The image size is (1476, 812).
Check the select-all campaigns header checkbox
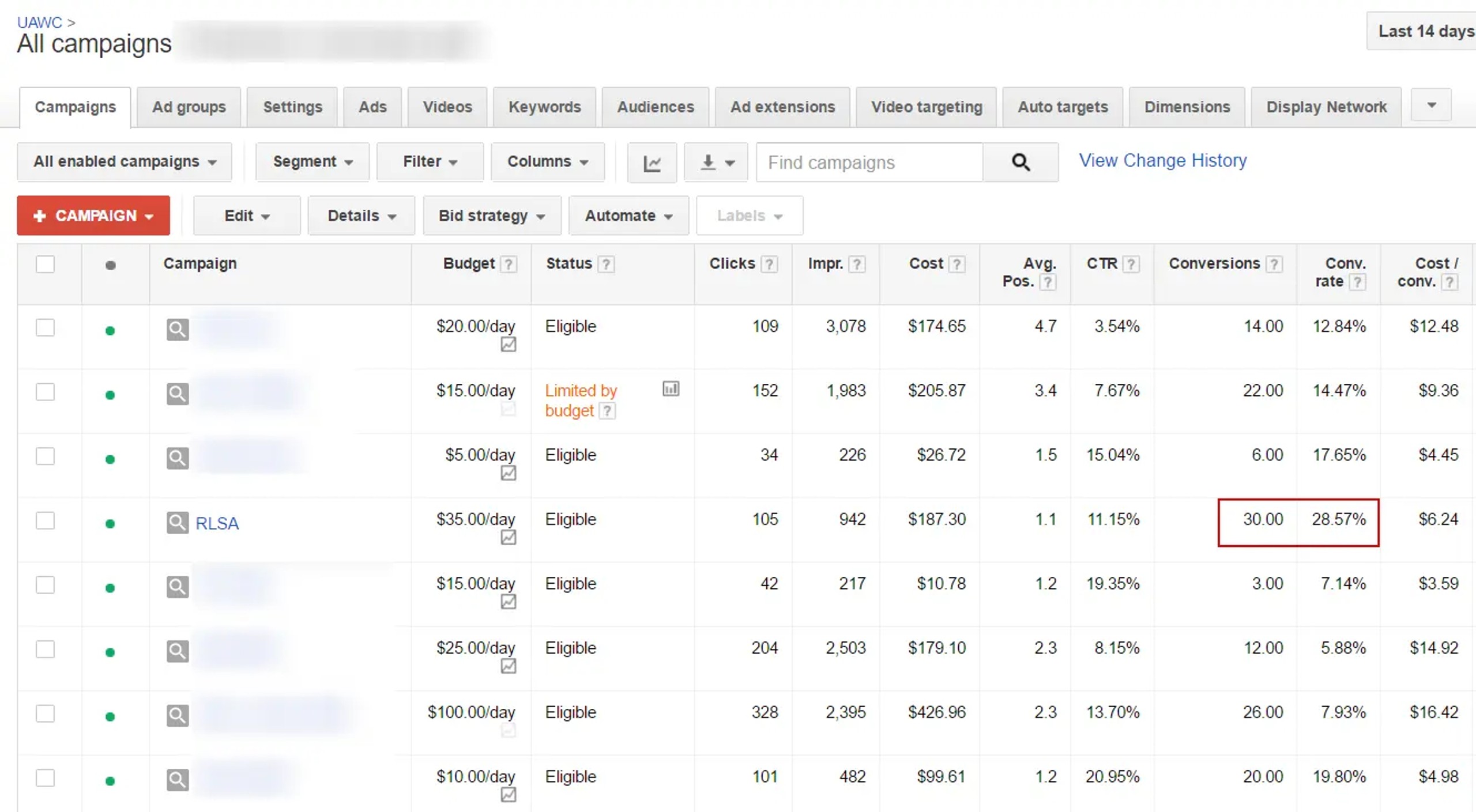coord(45,265)
